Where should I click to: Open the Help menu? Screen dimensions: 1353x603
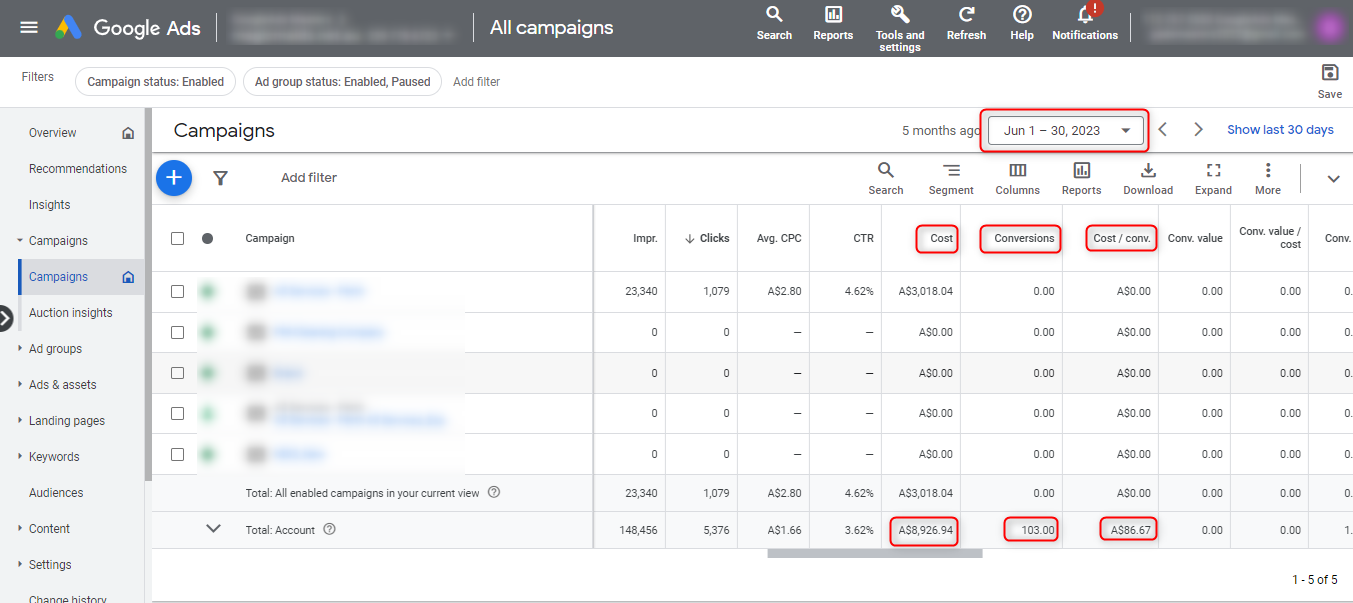click(x=1022, y=23)
